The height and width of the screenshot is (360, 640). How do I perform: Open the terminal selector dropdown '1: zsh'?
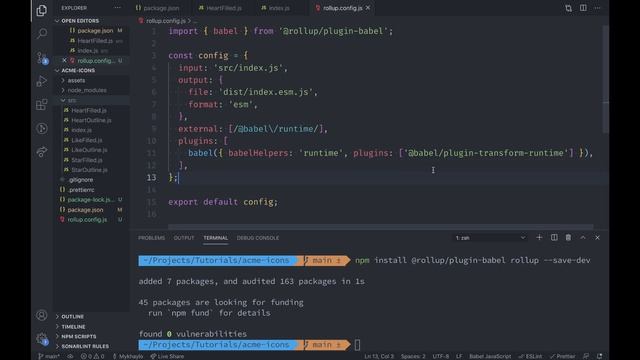pos(490,238)
